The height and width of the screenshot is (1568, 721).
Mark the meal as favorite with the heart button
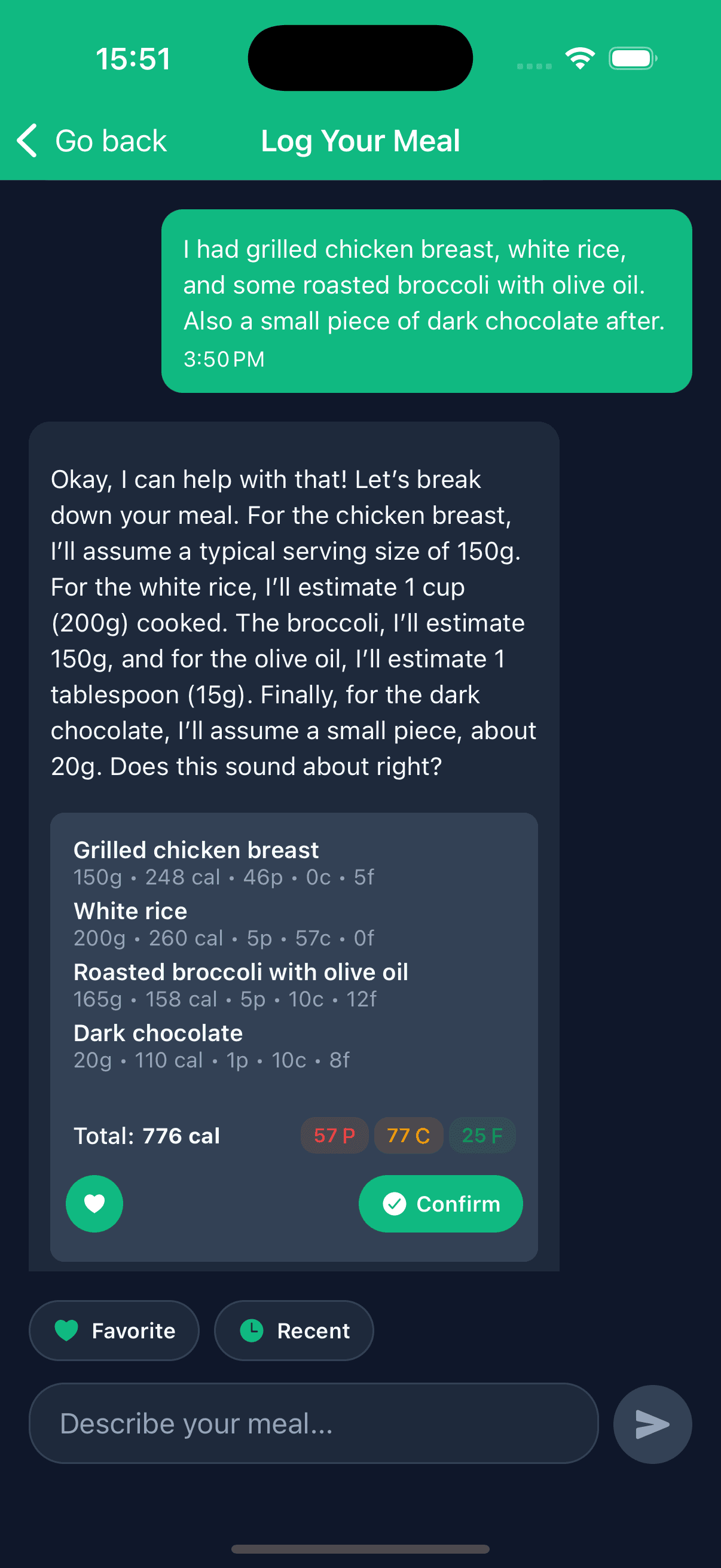coord(94,1203)
